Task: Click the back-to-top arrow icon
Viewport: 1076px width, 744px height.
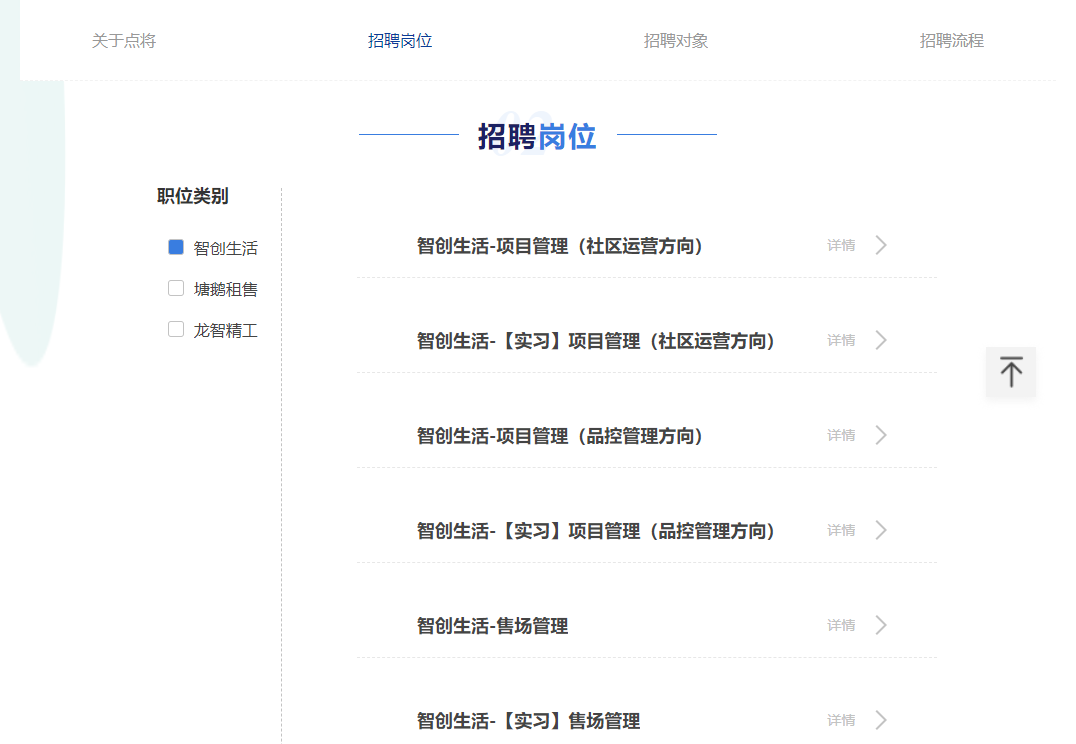Action: (1011, 372)
